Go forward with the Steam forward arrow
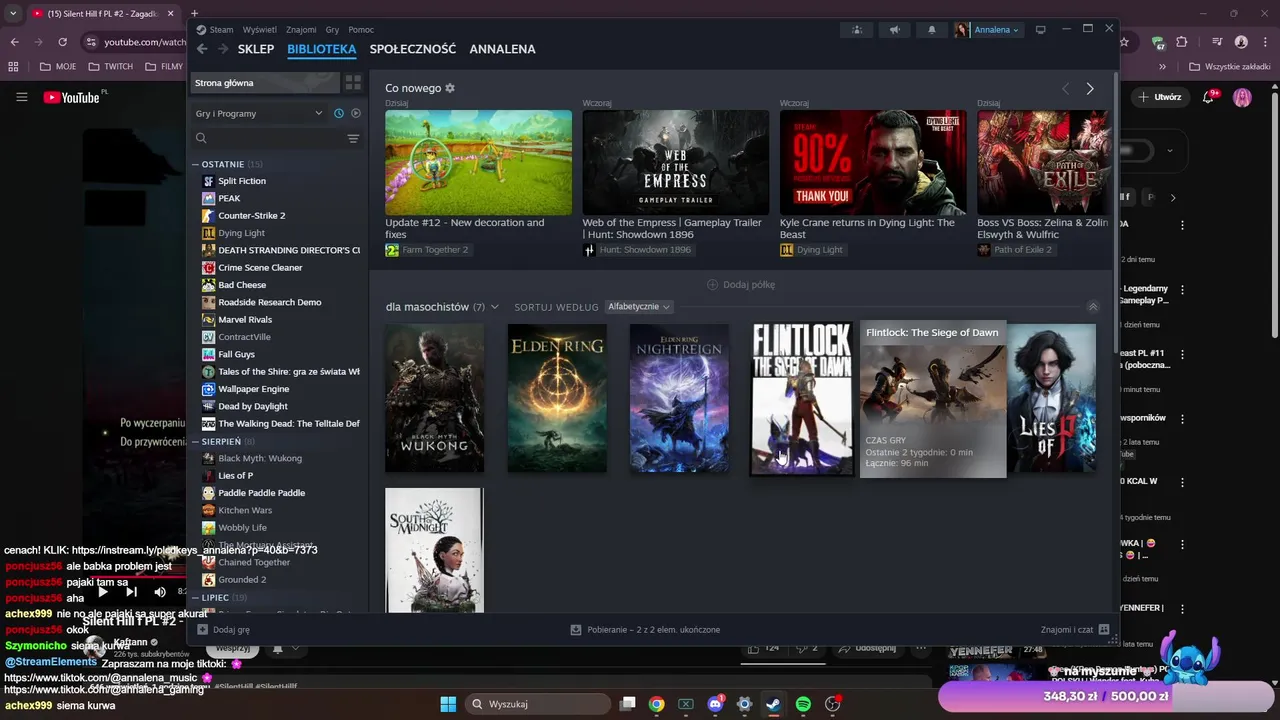1280x720 pixels. tap(223, 49)
